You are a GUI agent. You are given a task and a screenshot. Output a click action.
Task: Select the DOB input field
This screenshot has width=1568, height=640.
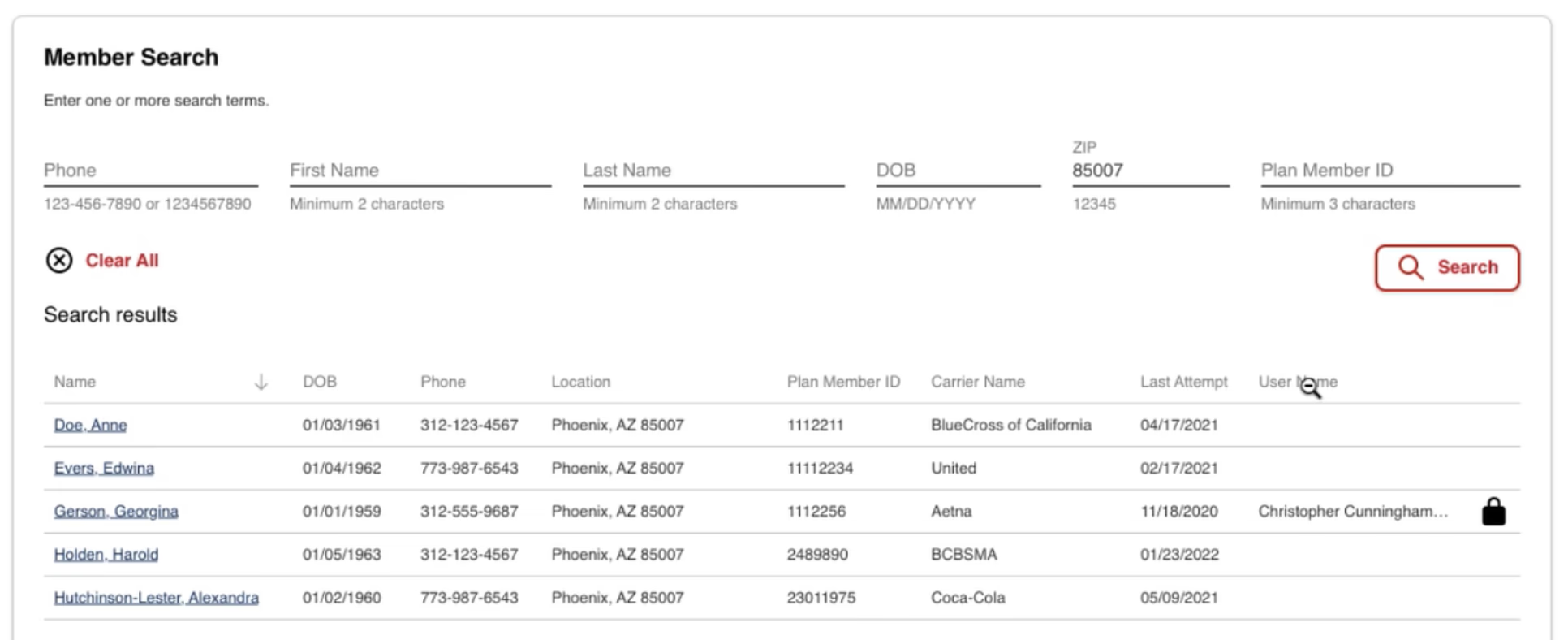[958, 171]
